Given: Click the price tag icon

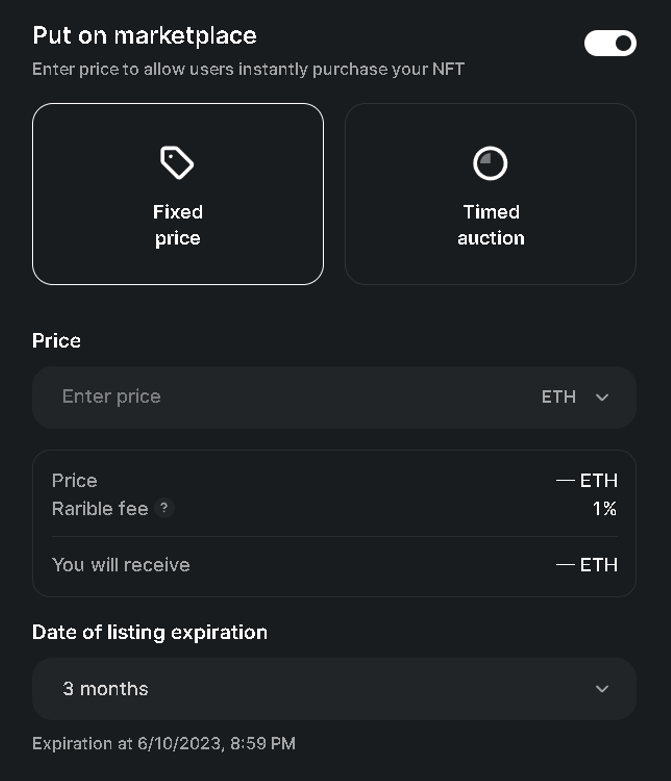Looking at the screenshot, I should coord(177,162).
